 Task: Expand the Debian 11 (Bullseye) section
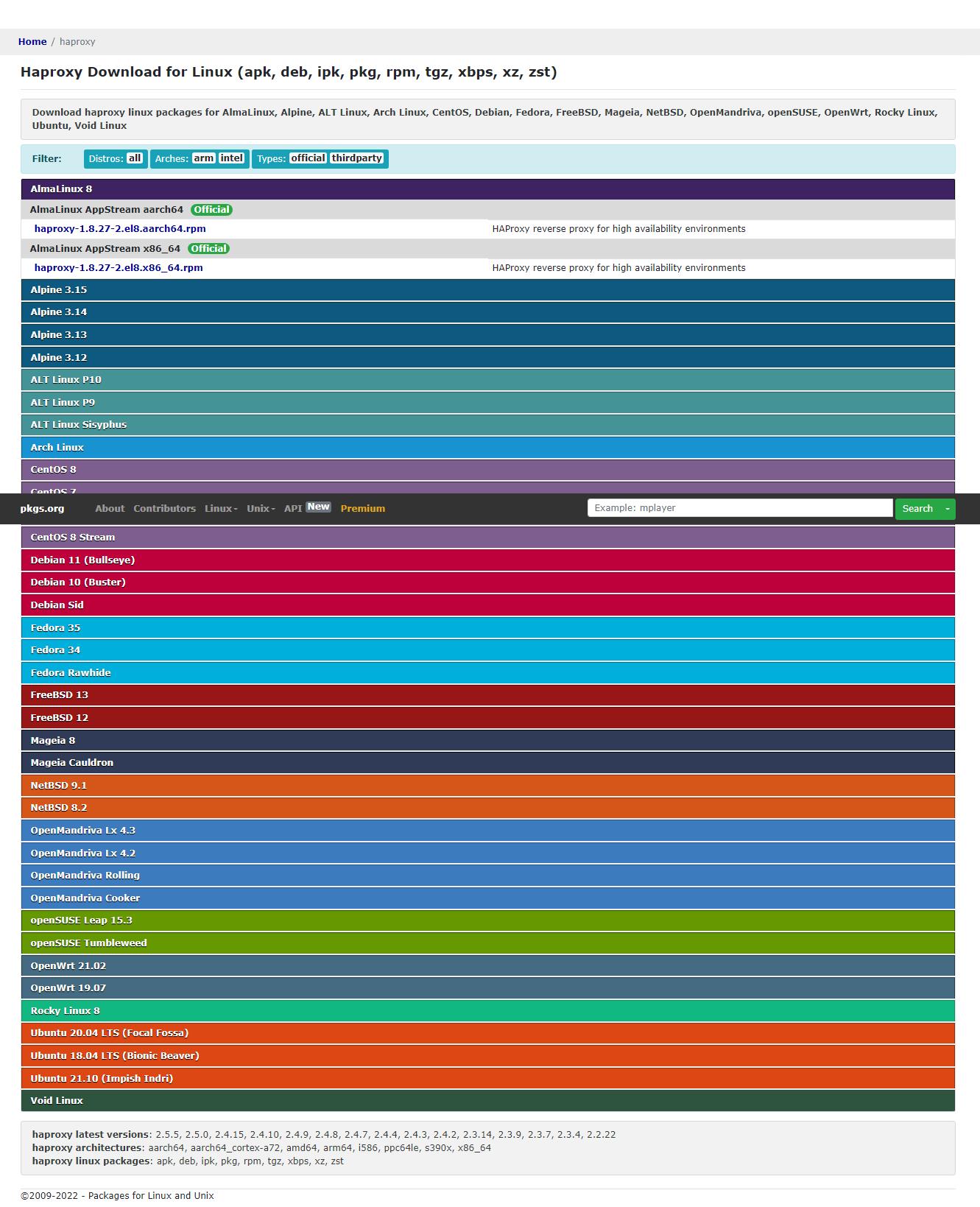[488, 560]
